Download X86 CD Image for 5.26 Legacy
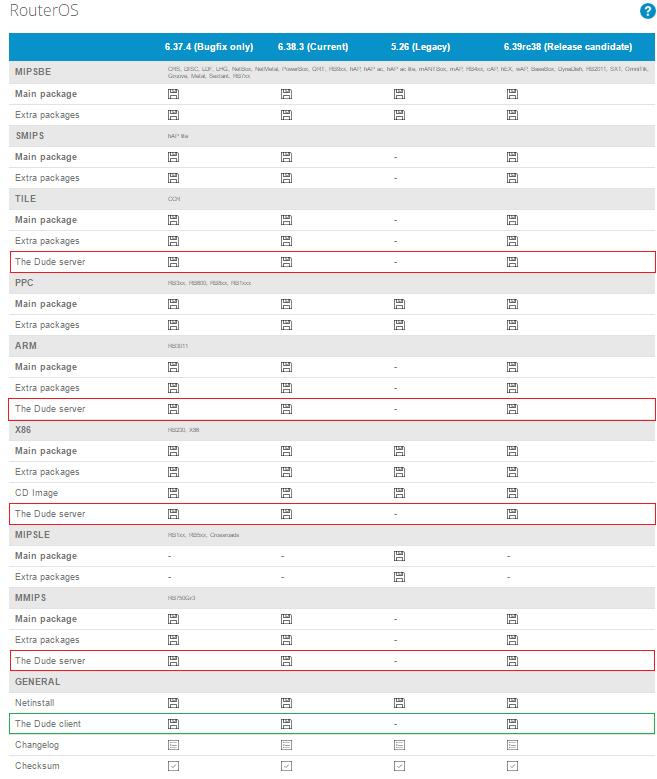657x779 pixels. click(399, 493)
